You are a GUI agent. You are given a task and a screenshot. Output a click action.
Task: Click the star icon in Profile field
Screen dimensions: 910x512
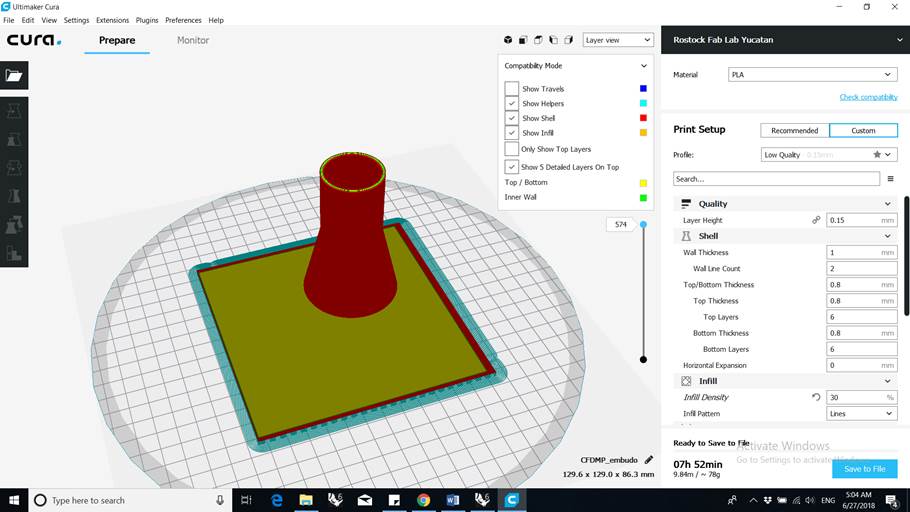(x=877, y=154)
